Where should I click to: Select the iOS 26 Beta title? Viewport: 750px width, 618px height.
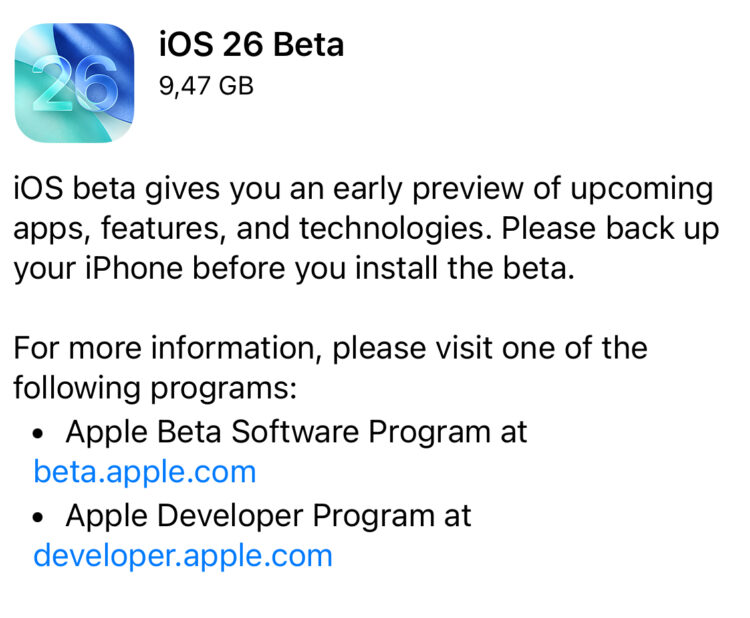pyautogui.click(x=251, y=44)
